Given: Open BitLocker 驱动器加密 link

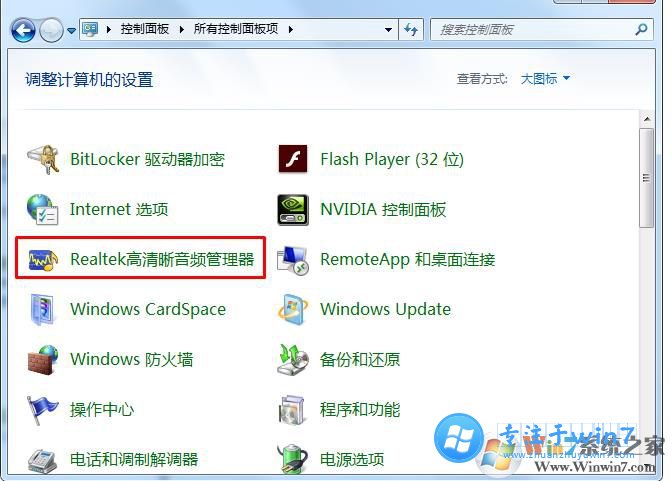Looking at the screenshot, I should 147,159.
